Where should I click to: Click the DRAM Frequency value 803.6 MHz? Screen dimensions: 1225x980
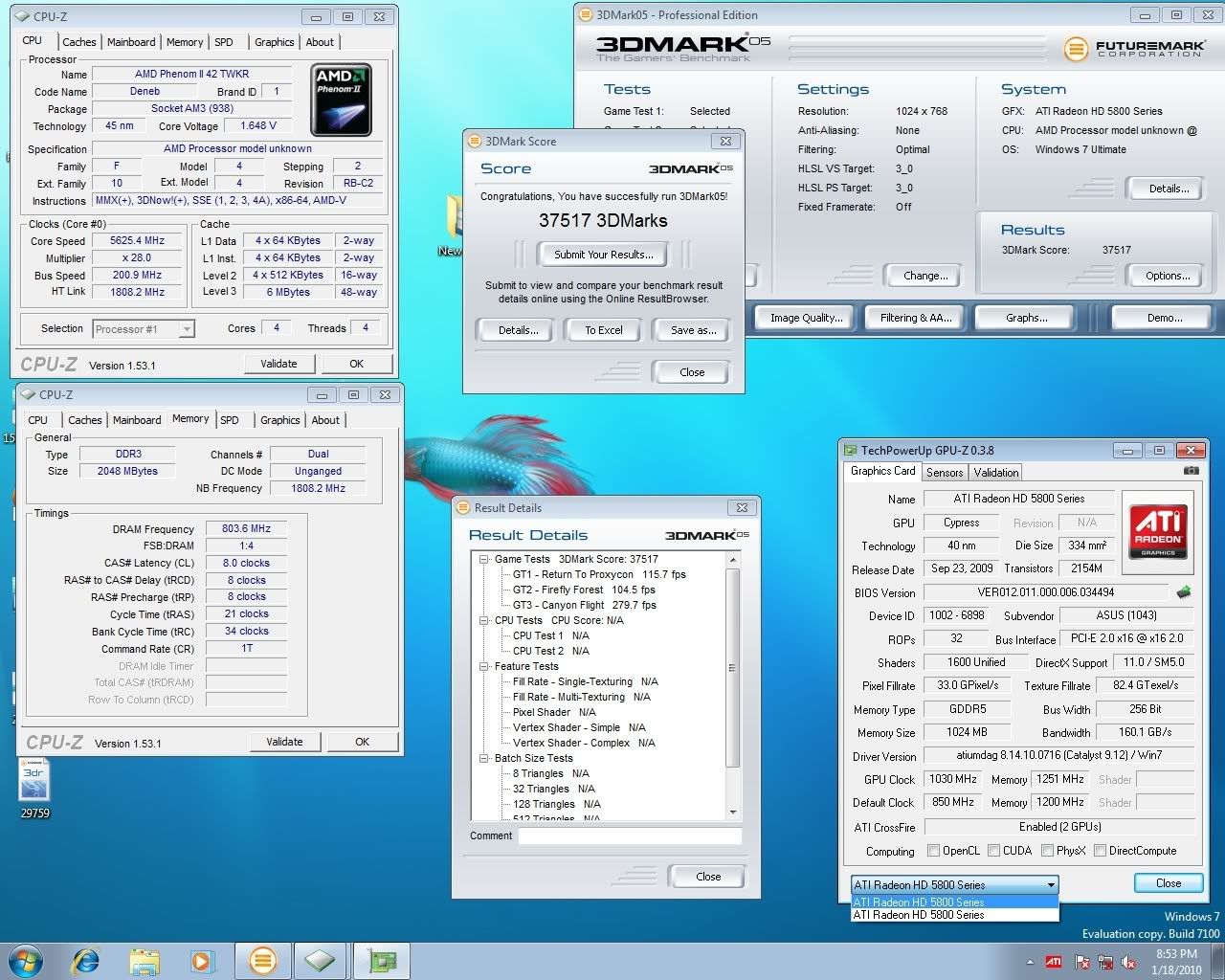tap(246, 528)
